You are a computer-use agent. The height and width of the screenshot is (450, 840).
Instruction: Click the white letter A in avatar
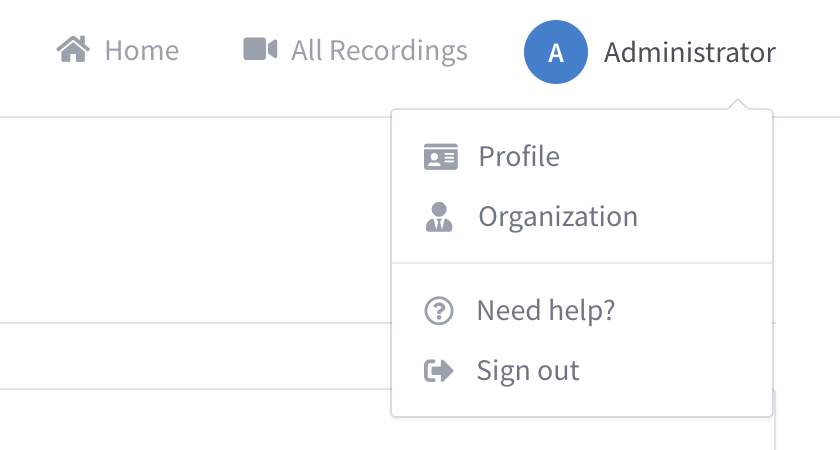pyautogui.click(x=556, y=53)
